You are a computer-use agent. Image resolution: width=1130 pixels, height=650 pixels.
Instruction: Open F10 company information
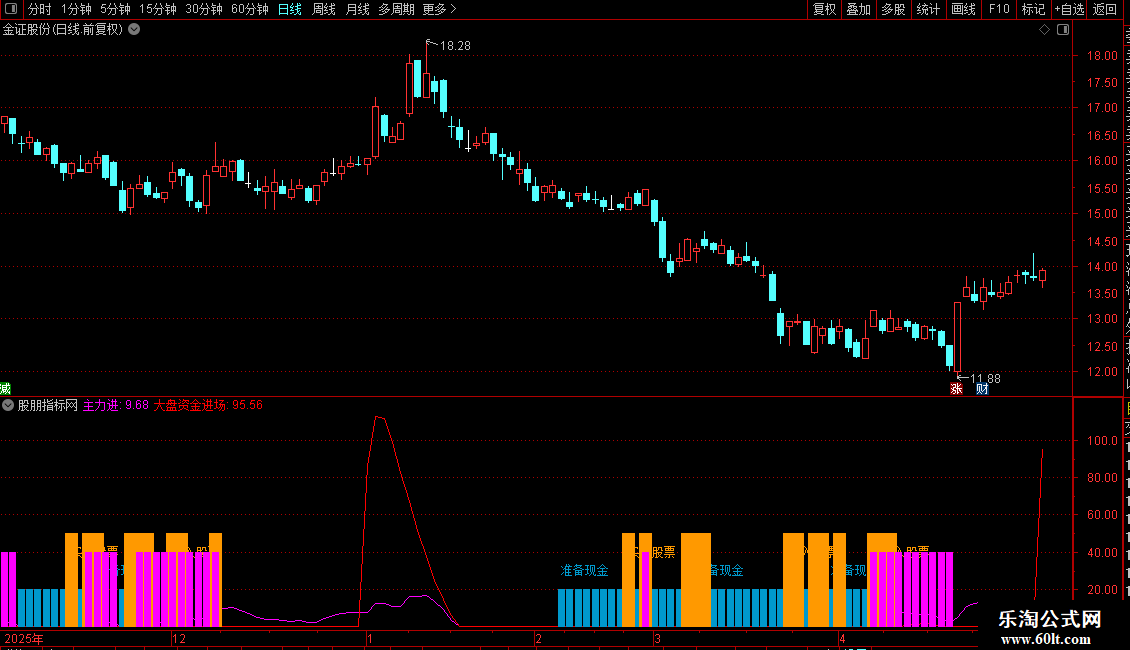pyautogui.click(x=999, y=9)
